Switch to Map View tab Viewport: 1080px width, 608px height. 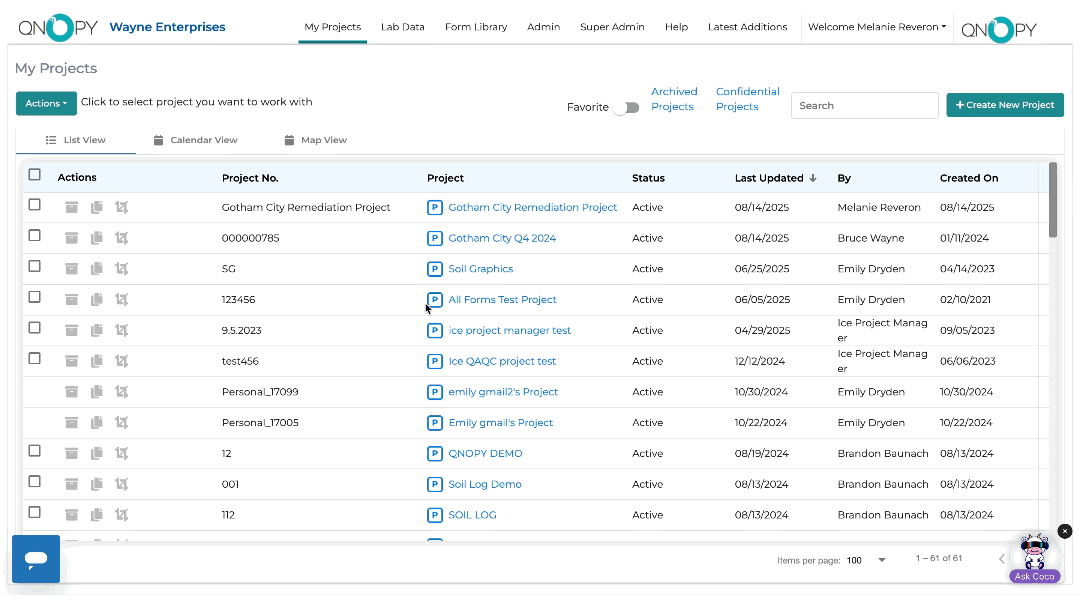click(316, 140)
